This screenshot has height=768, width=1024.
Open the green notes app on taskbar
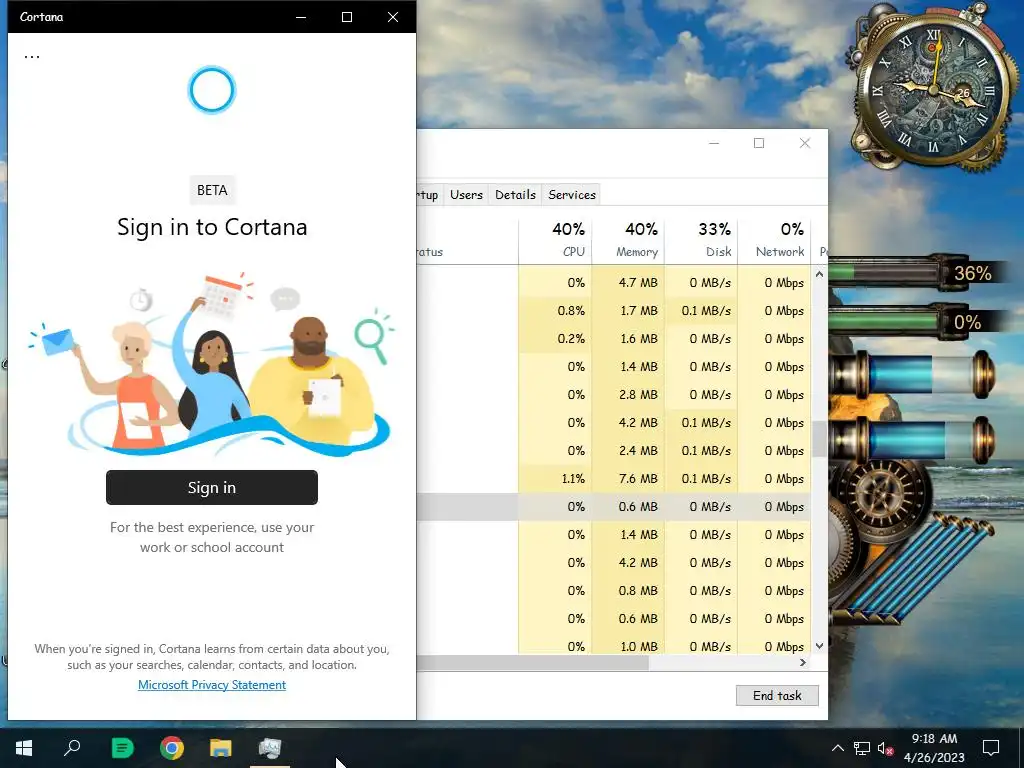(x=122, y=748)
